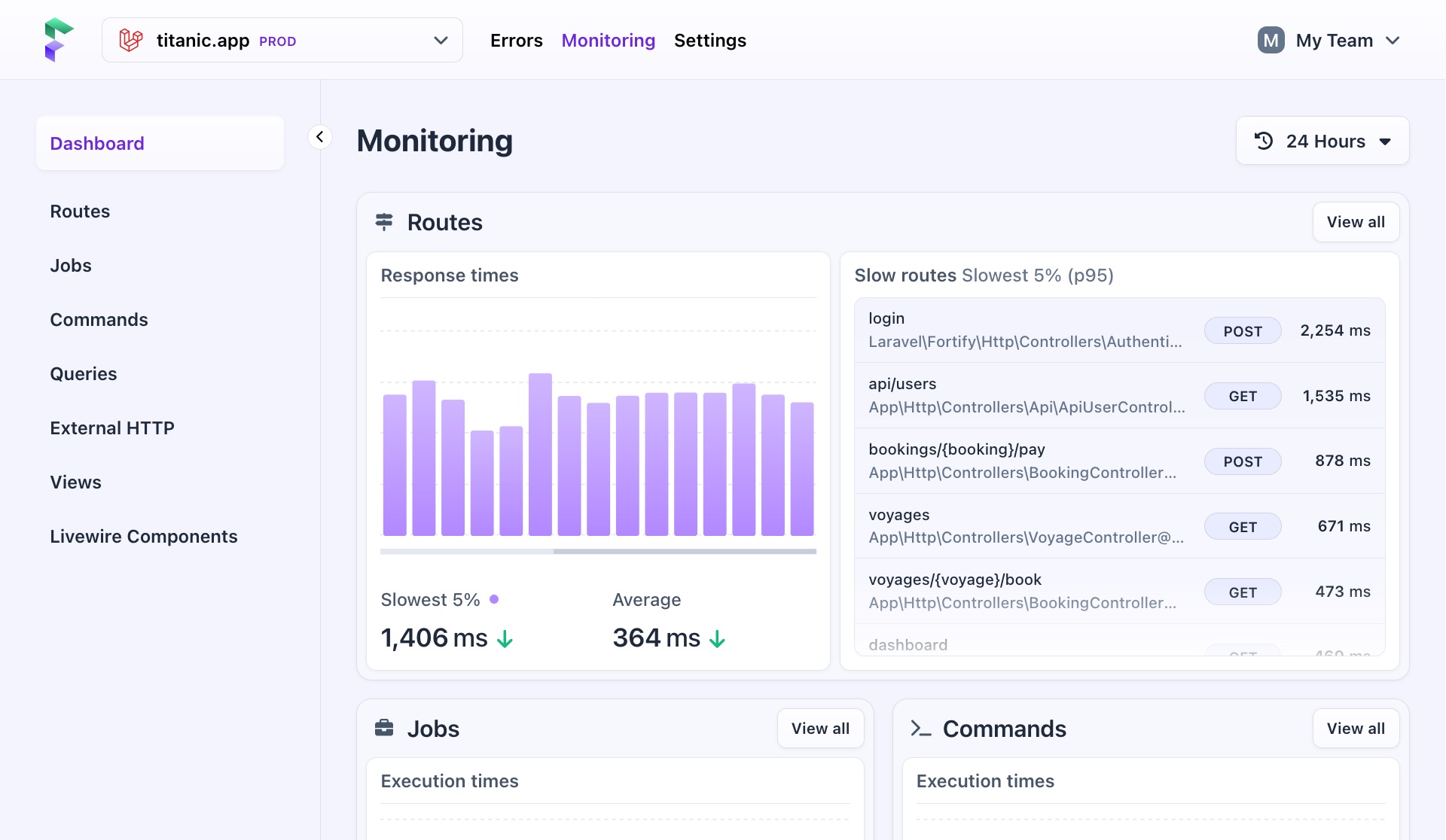Open the Settings tab
Screen dimensions: 1446x840
point(709,40)
